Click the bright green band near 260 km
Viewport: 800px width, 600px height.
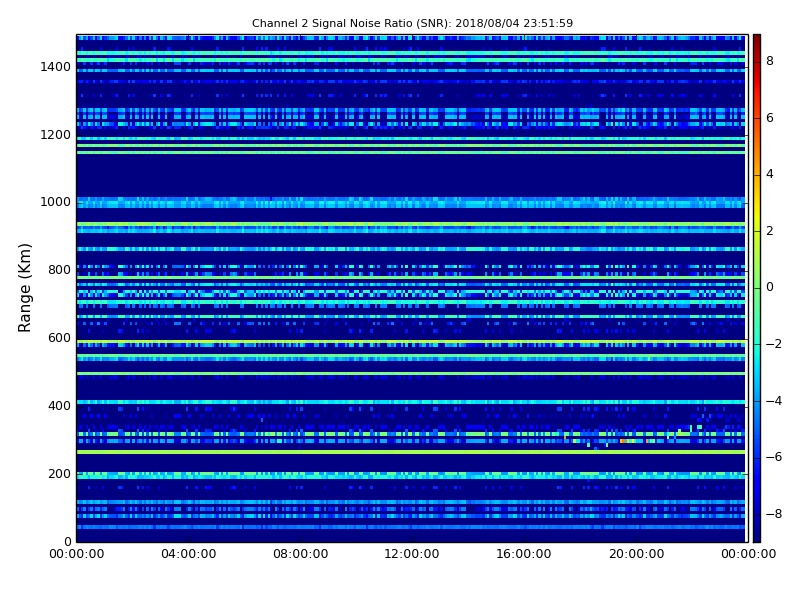point(411,452)
